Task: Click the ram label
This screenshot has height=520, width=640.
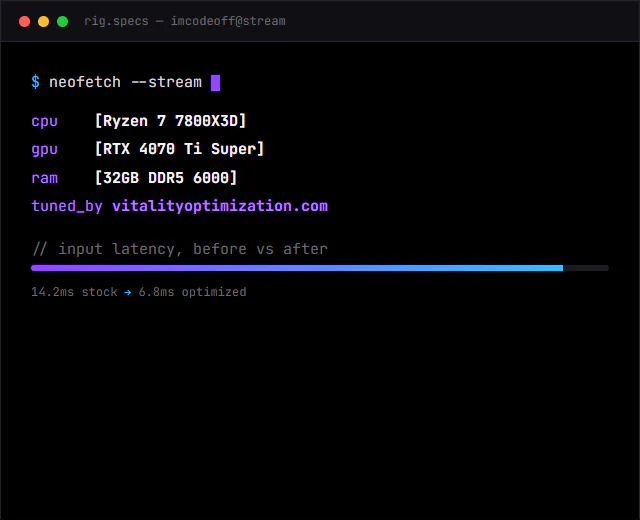Action: pyautogui.click(x=44, y=178)
